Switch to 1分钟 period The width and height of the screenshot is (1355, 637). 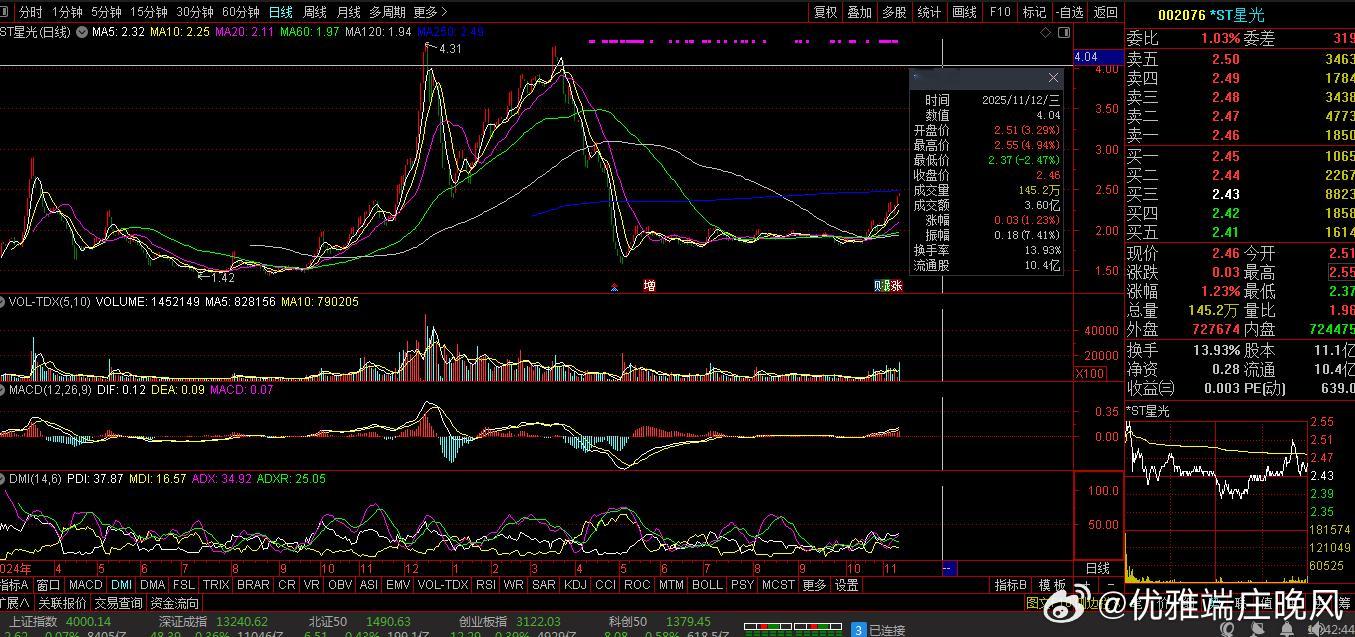pyautogui.click(x=67, y=12)
